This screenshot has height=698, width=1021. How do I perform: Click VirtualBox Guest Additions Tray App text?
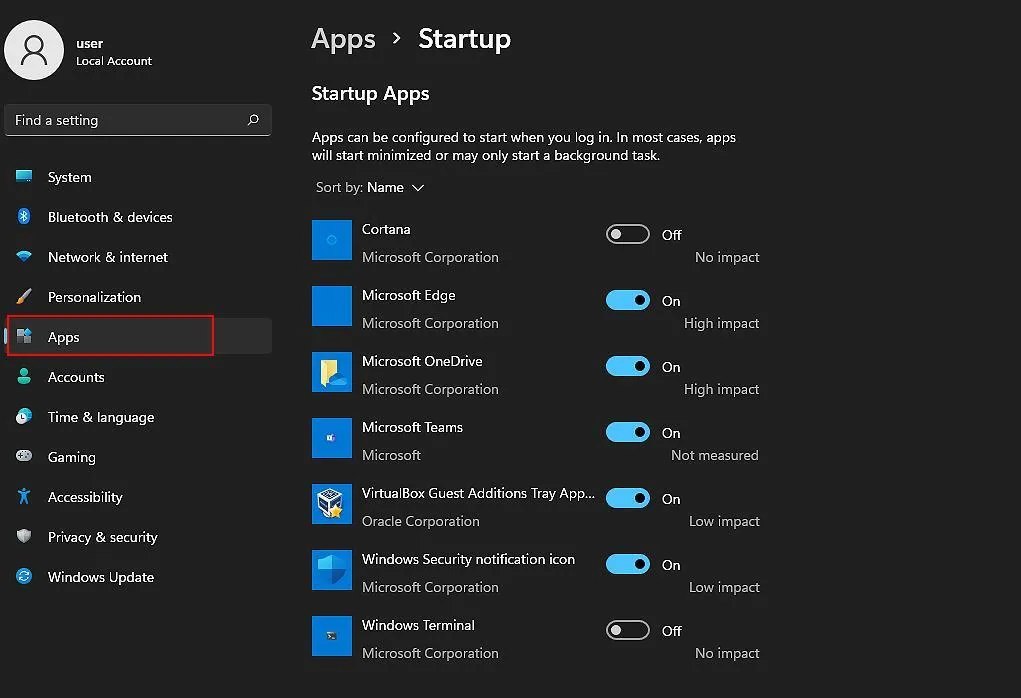coord(478,493)
